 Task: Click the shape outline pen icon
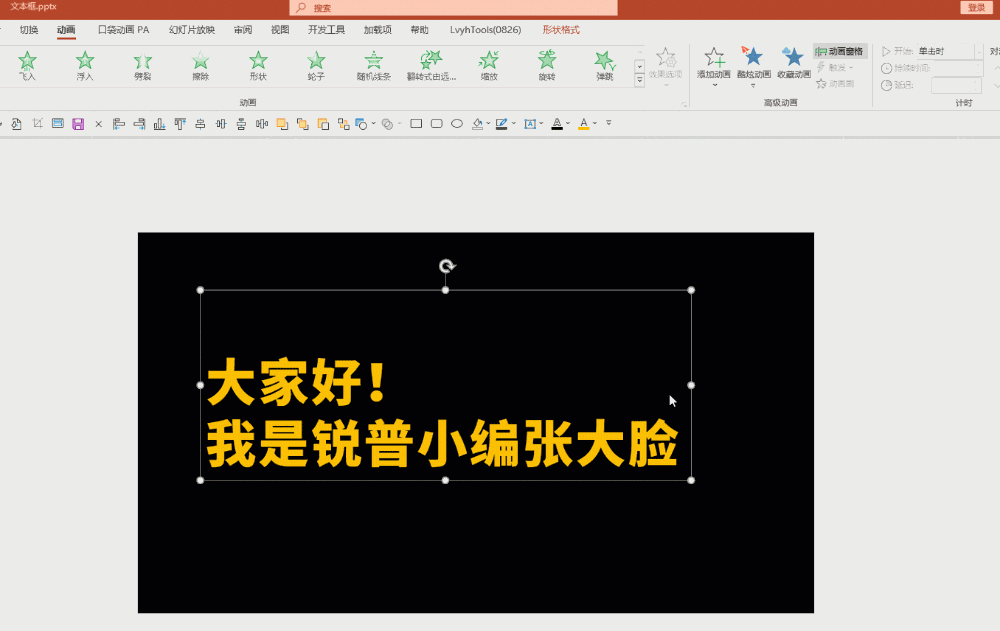point(502,124)
